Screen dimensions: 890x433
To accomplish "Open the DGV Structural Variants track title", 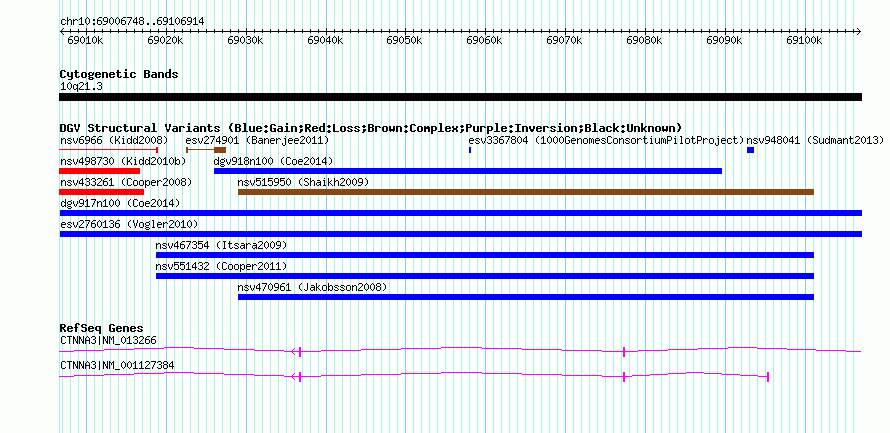I will coord(371,128).
